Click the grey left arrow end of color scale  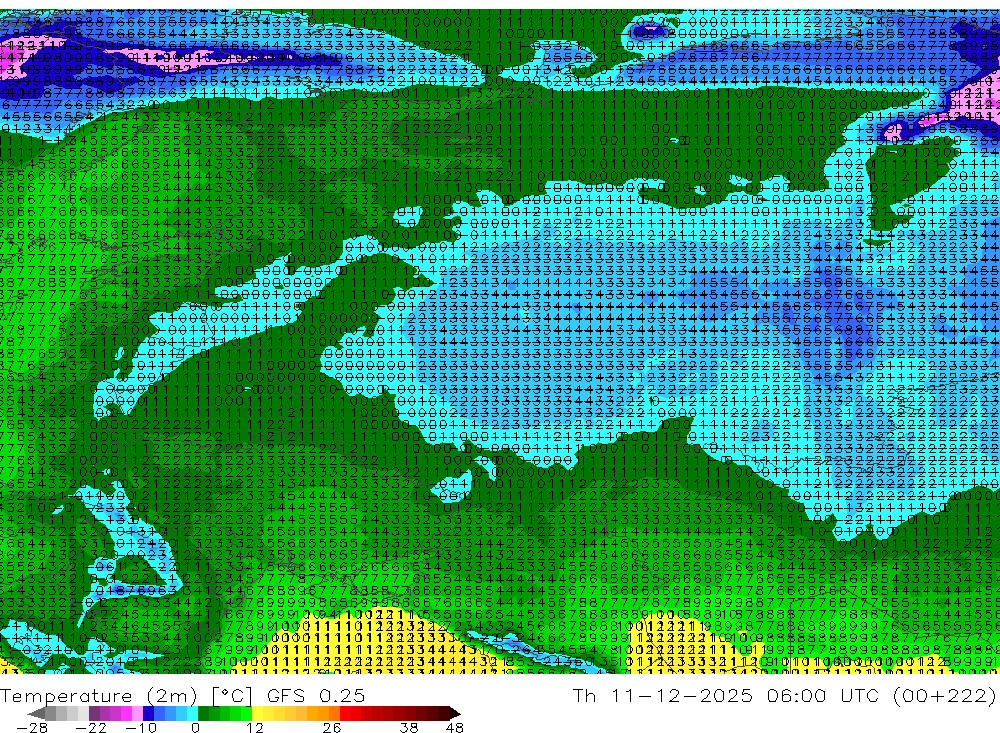point(36,713)
